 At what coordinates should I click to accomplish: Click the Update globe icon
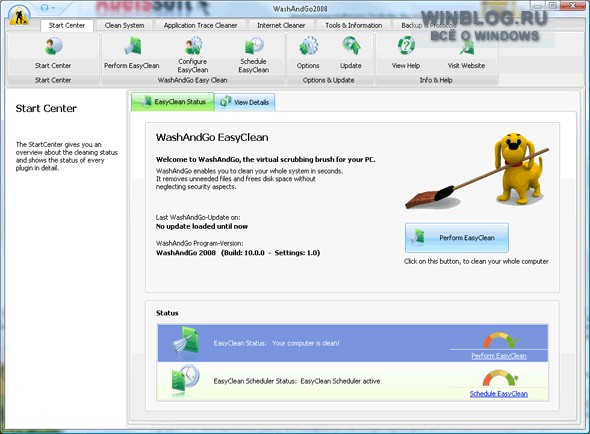coord(351,46)
